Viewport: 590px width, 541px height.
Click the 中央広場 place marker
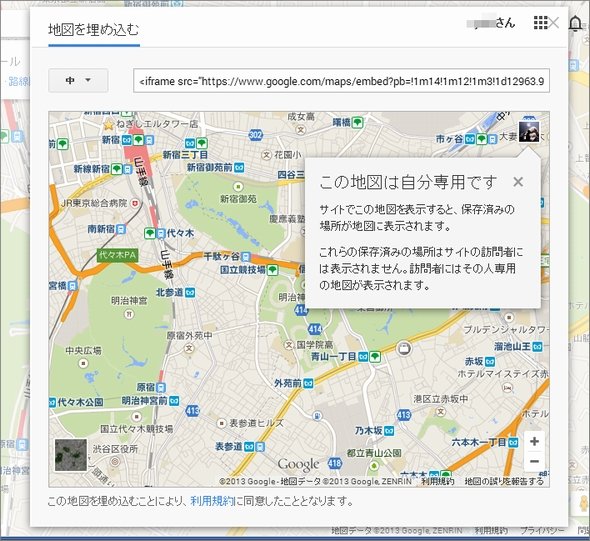click(84, 363)
